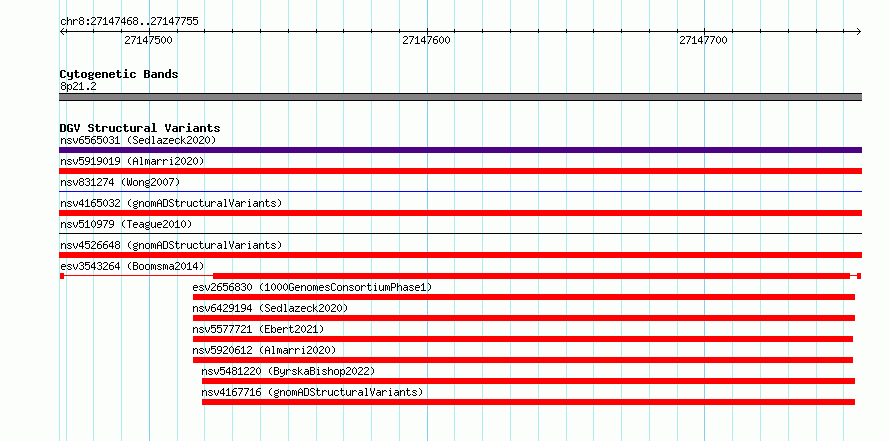
Task: Click the DGV Structural Variants track title
Action: point(140,128)
